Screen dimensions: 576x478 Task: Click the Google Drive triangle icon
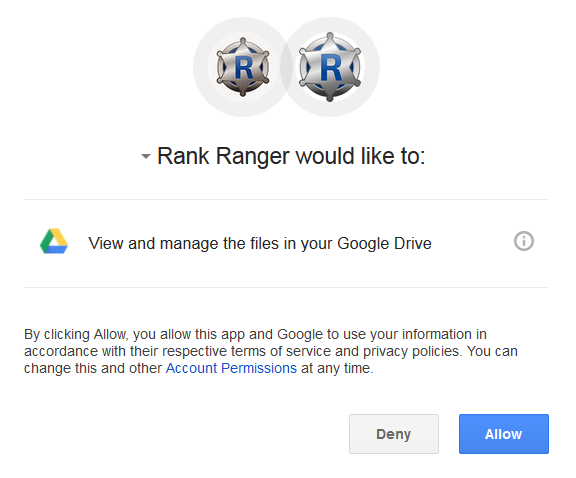(54, 241)
